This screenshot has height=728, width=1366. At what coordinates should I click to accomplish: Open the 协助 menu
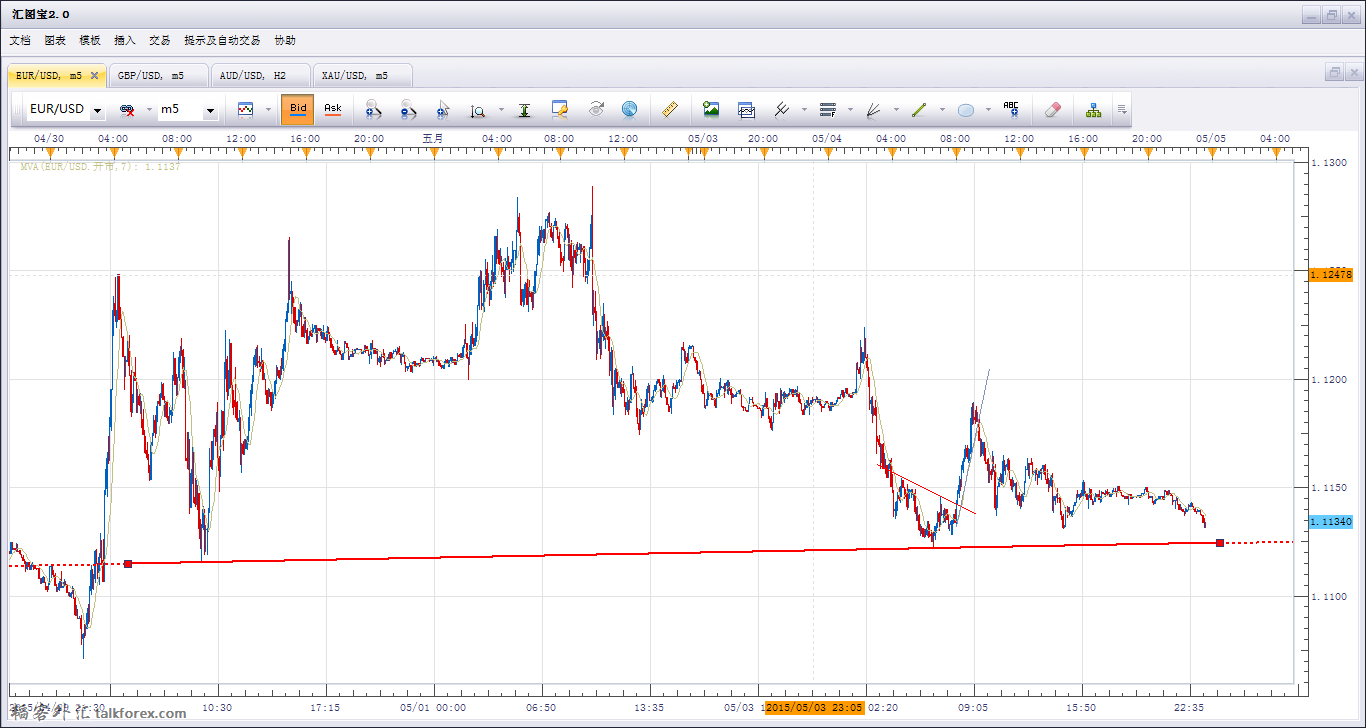285,40
